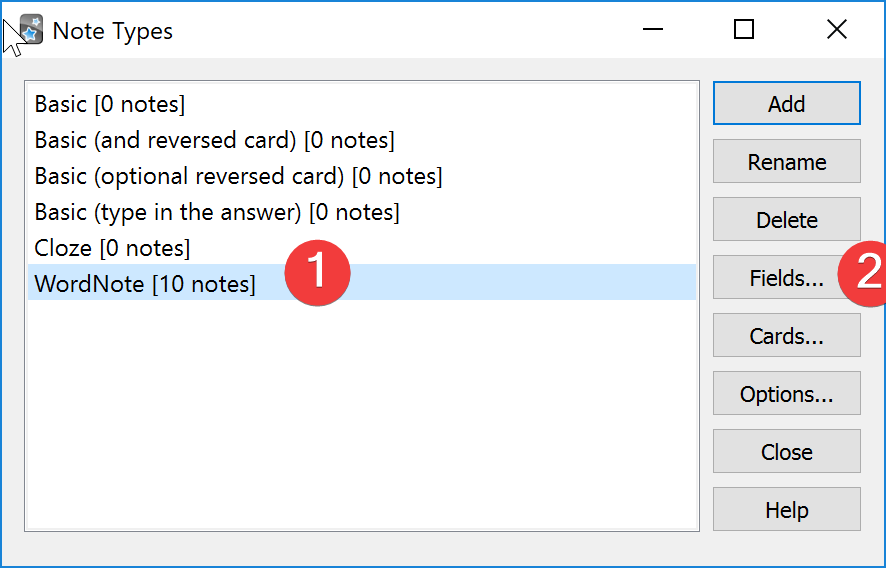Click the Anki star icon in title bar
The height and width of the screenshot is (568, 886).
tap(31, 29)
